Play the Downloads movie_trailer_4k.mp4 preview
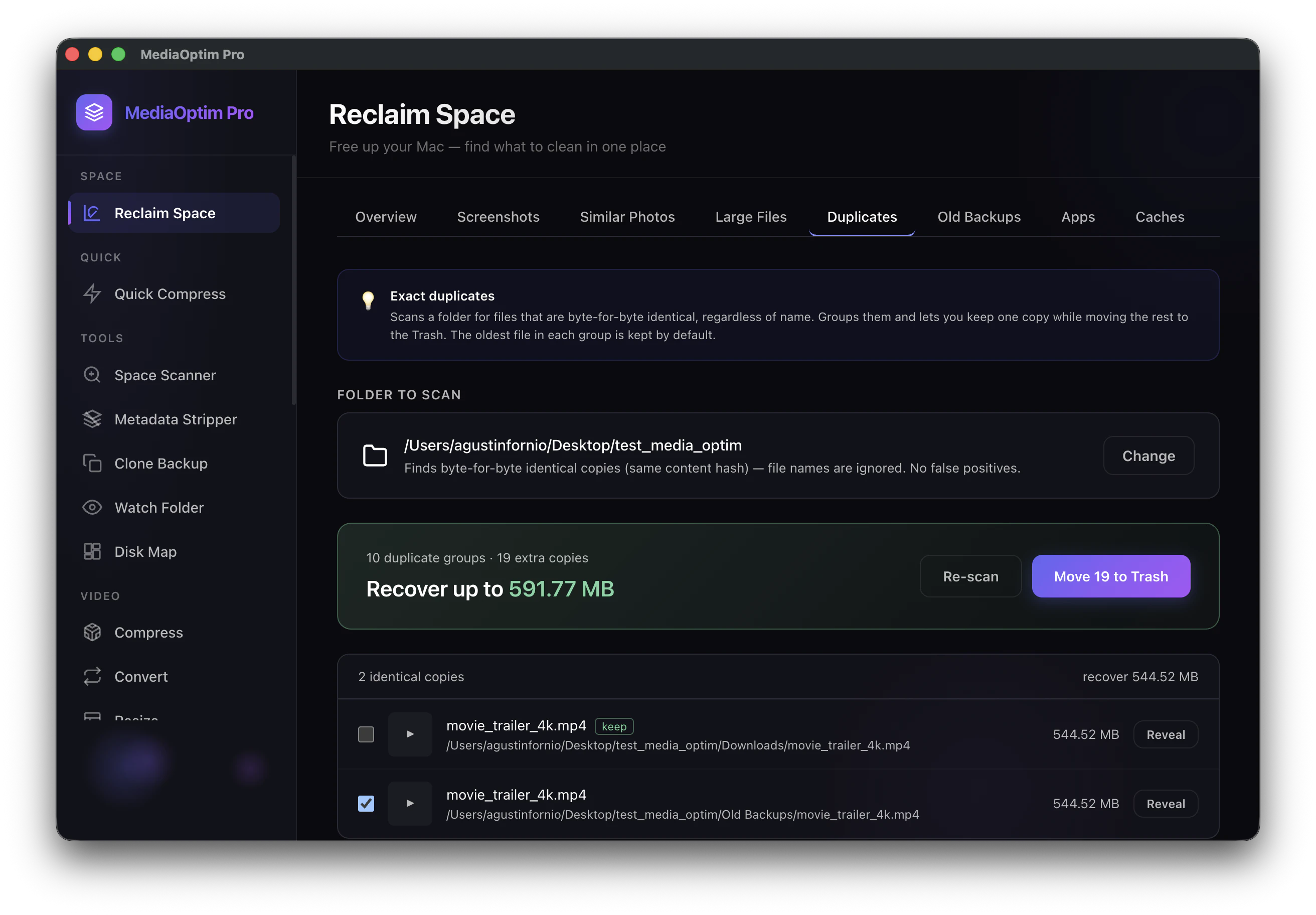 pos(410,734)
